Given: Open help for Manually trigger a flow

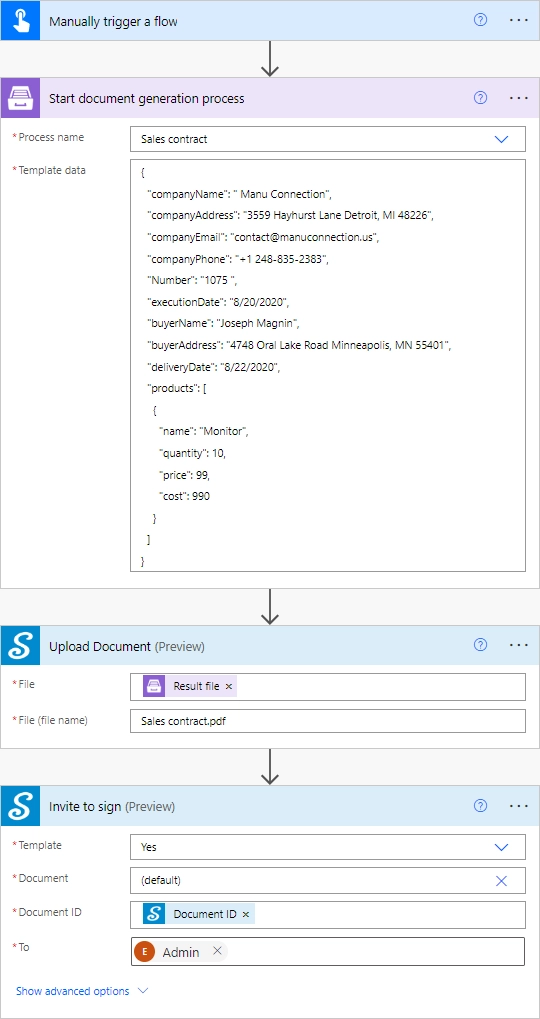Looking at the screenshot, I should point(480,20).
